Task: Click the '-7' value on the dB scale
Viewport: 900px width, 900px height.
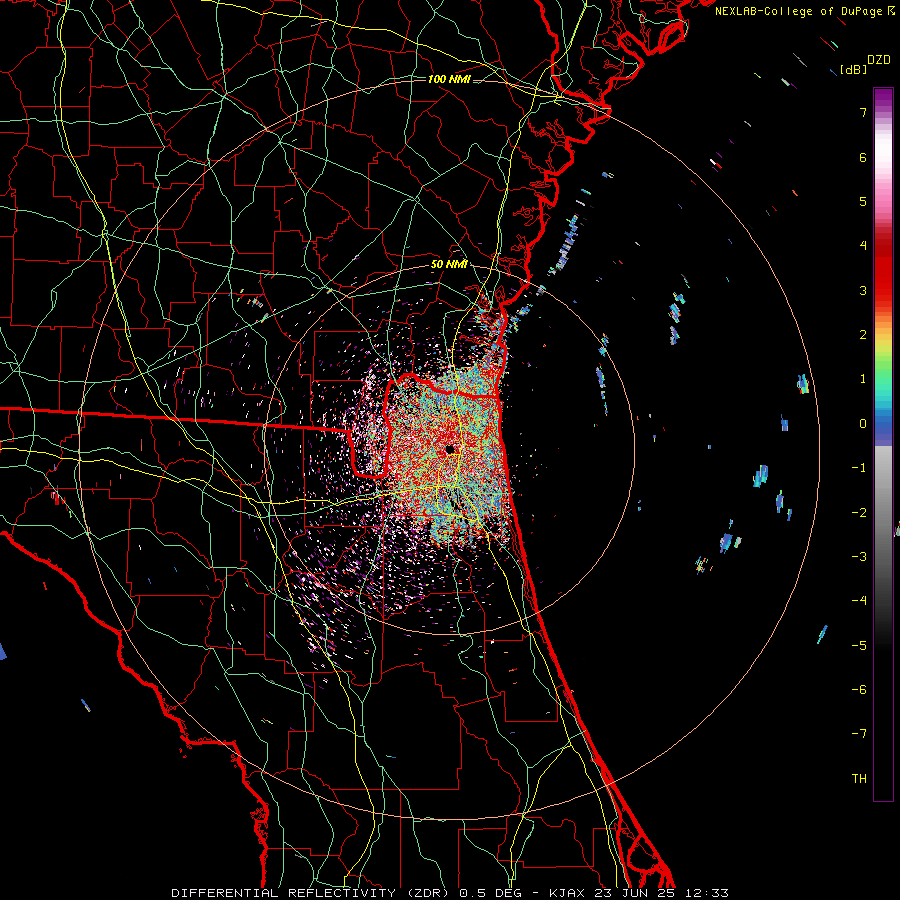Action: [x=859, y=734]
